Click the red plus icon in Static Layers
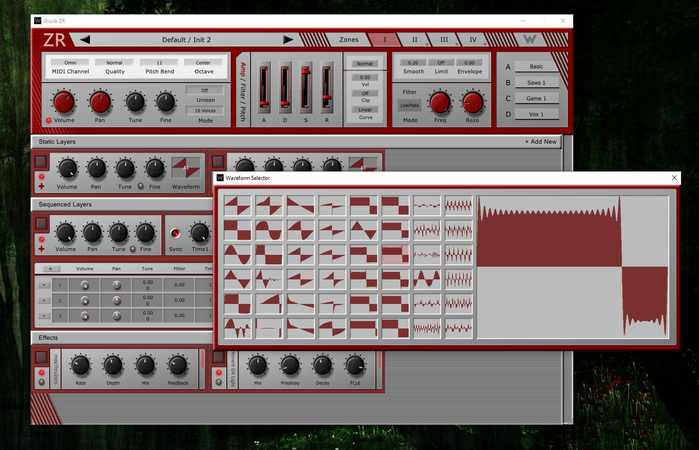This screenshot has height=450, width=699. (x=41, y=186)
